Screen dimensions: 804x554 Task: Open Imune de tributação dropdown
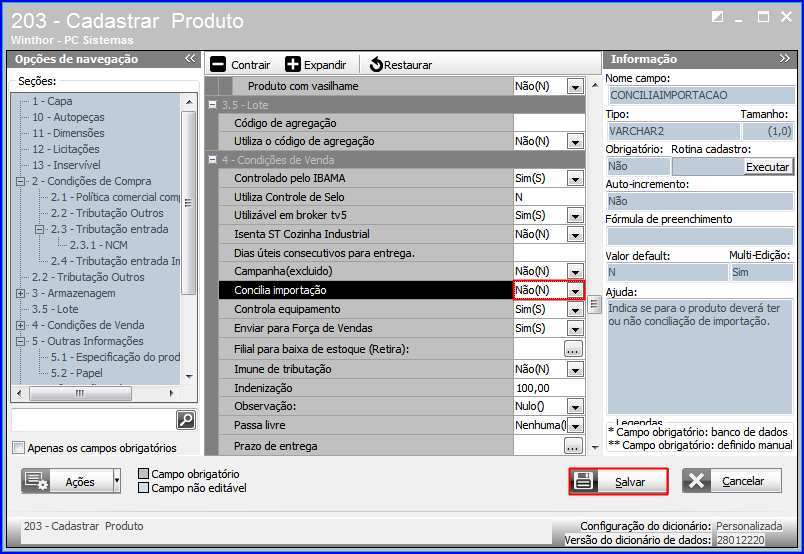(x=575, y=369)
